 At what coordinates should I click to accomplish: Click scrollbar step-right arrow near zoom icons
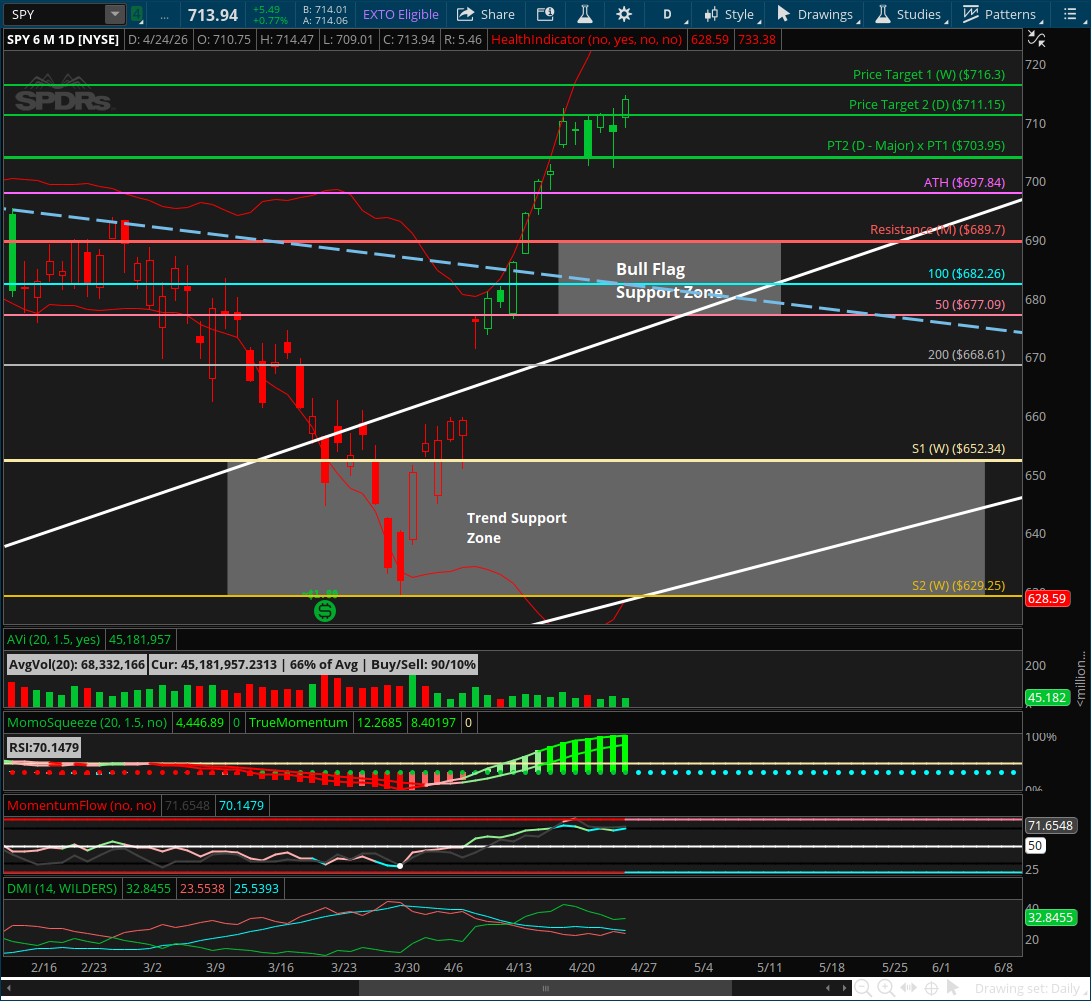pos(845,988)
